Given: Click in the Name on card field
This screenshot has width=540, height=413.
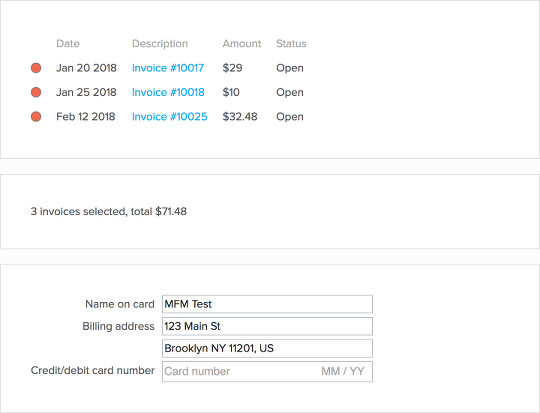Looking at the screenshot, I should [267, 304].
